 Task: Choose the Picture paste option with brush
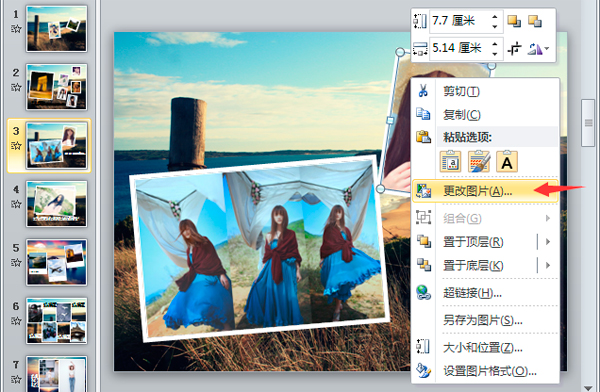[x=479, y=161]
